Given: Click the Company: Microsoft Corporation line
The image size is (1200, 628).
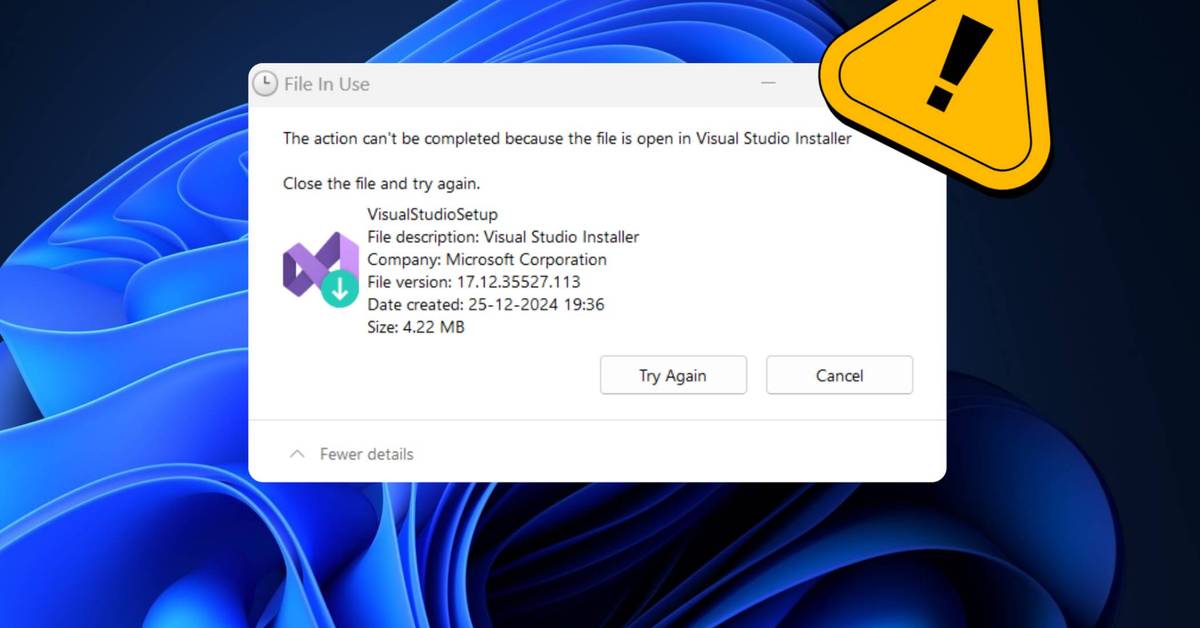Looking at the screenshot, I should point(487,259).
